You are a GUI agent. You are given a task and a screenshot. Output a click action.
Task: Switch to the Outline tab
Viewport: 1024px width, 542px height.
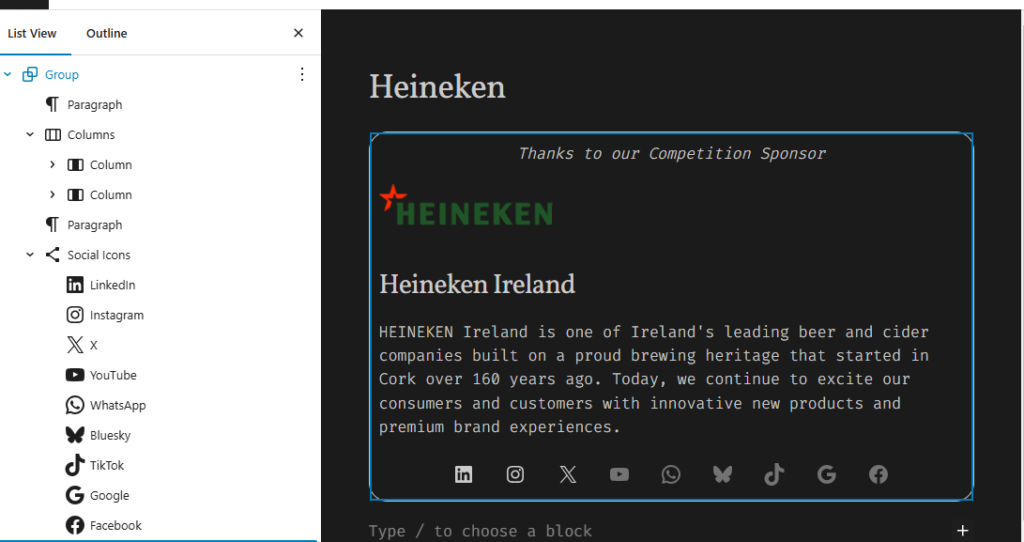pyautogui.click(x=106, y=33)
